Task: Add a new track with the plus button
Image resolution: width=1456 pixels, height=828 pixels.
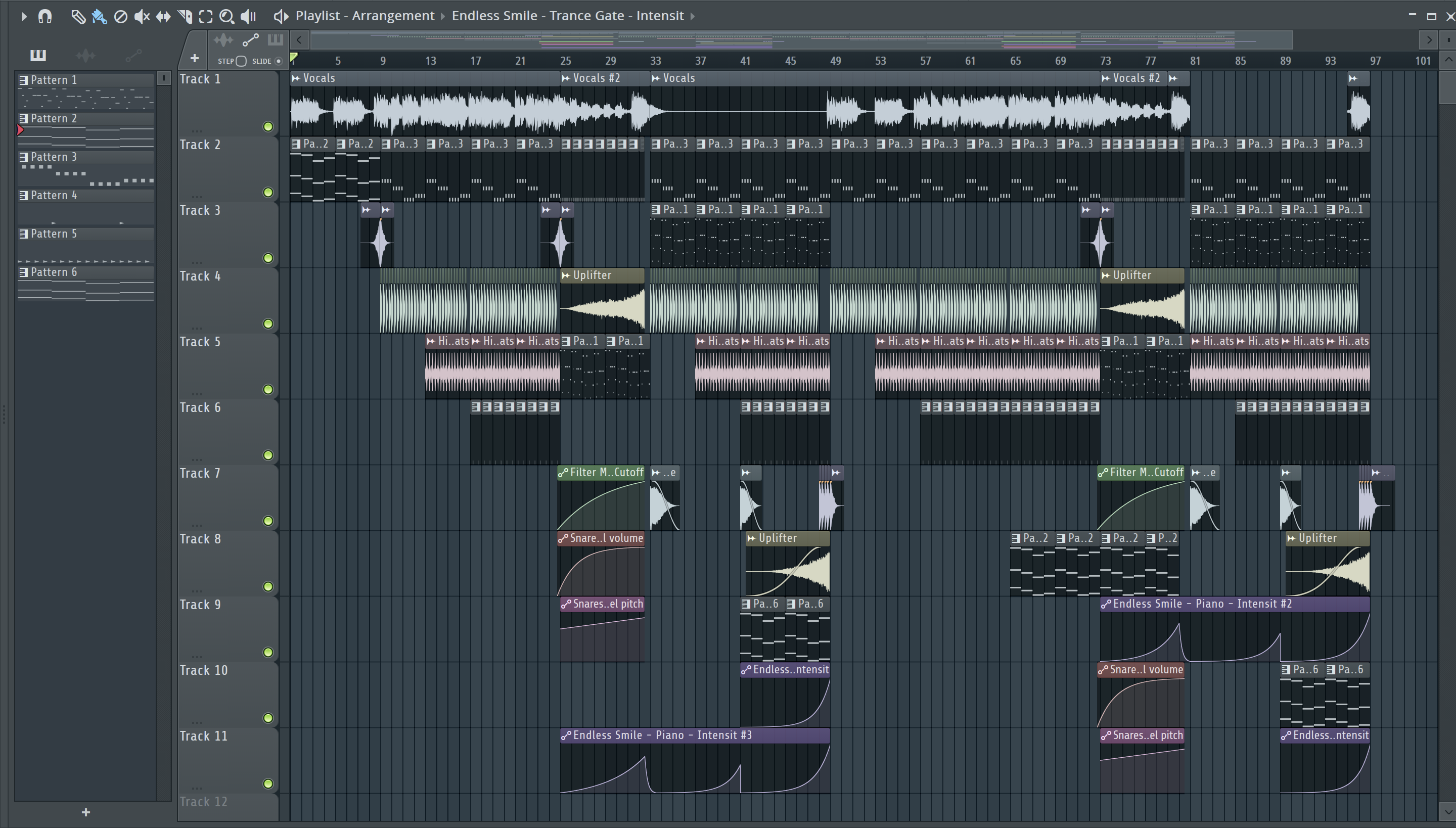Action: [x=195, y=59]
